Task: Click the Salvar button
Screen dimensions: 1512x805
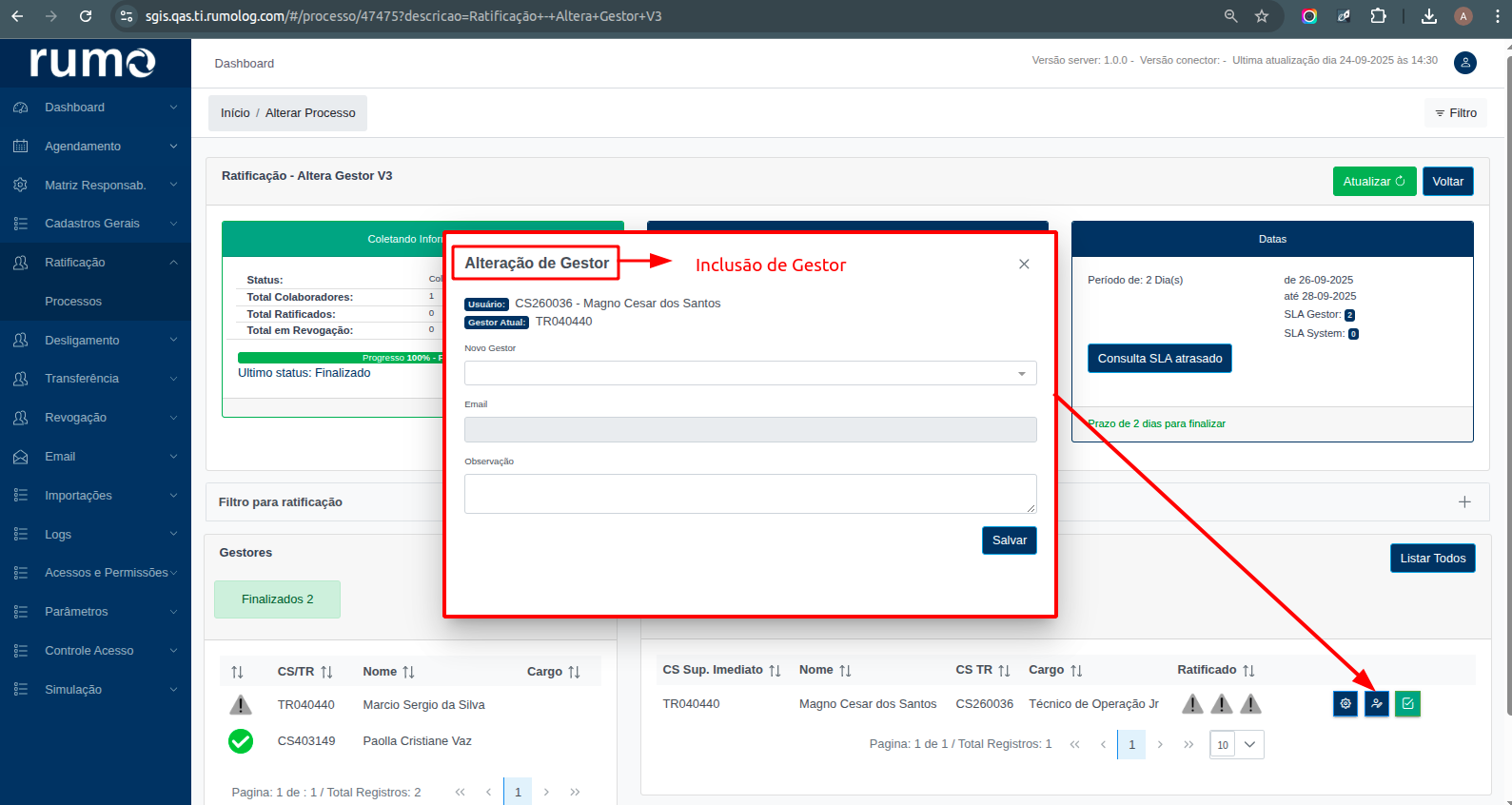Action: pos(1009,540)
